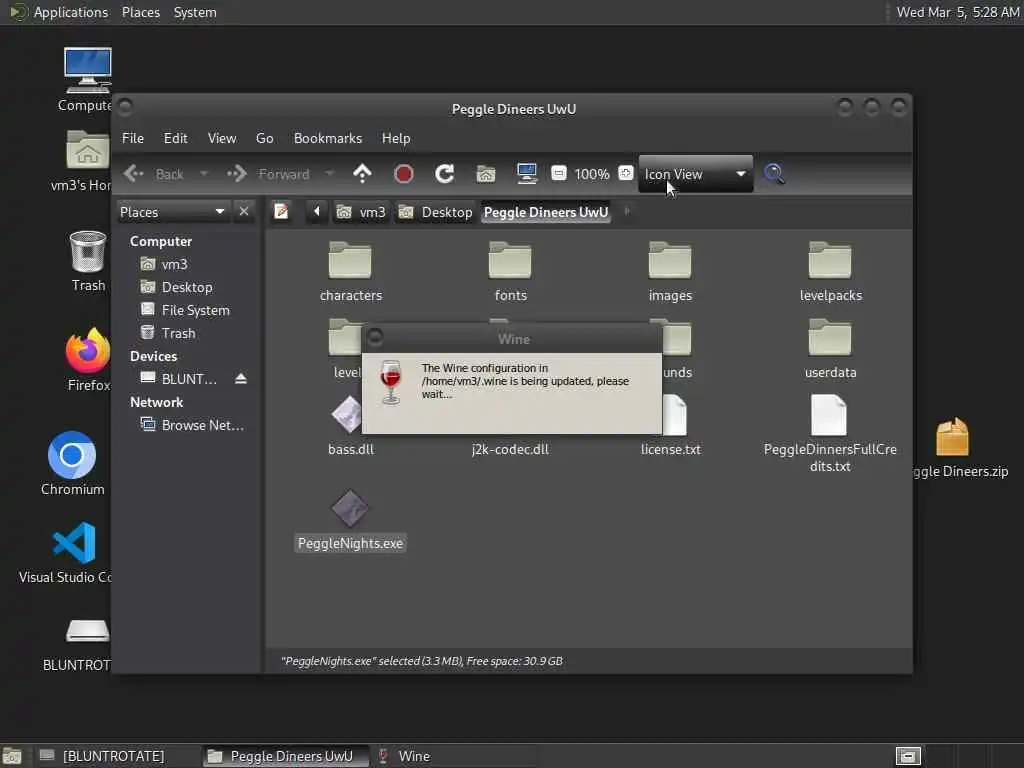Open the userdata folder
This screenshot has width=1024, height=768.
830,349
